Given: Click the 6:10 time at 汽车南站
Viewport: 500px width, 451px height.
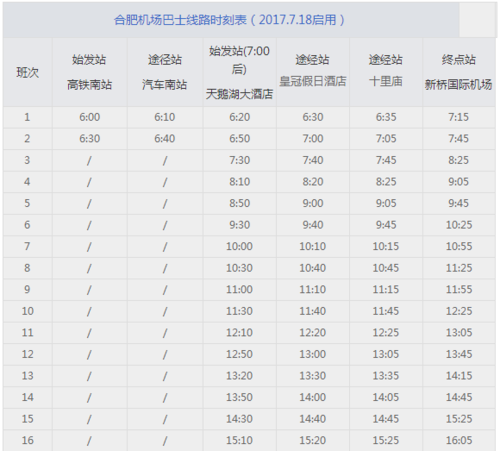Looking at the screenshot, I should pyautogui.click(x=165, y=117).
